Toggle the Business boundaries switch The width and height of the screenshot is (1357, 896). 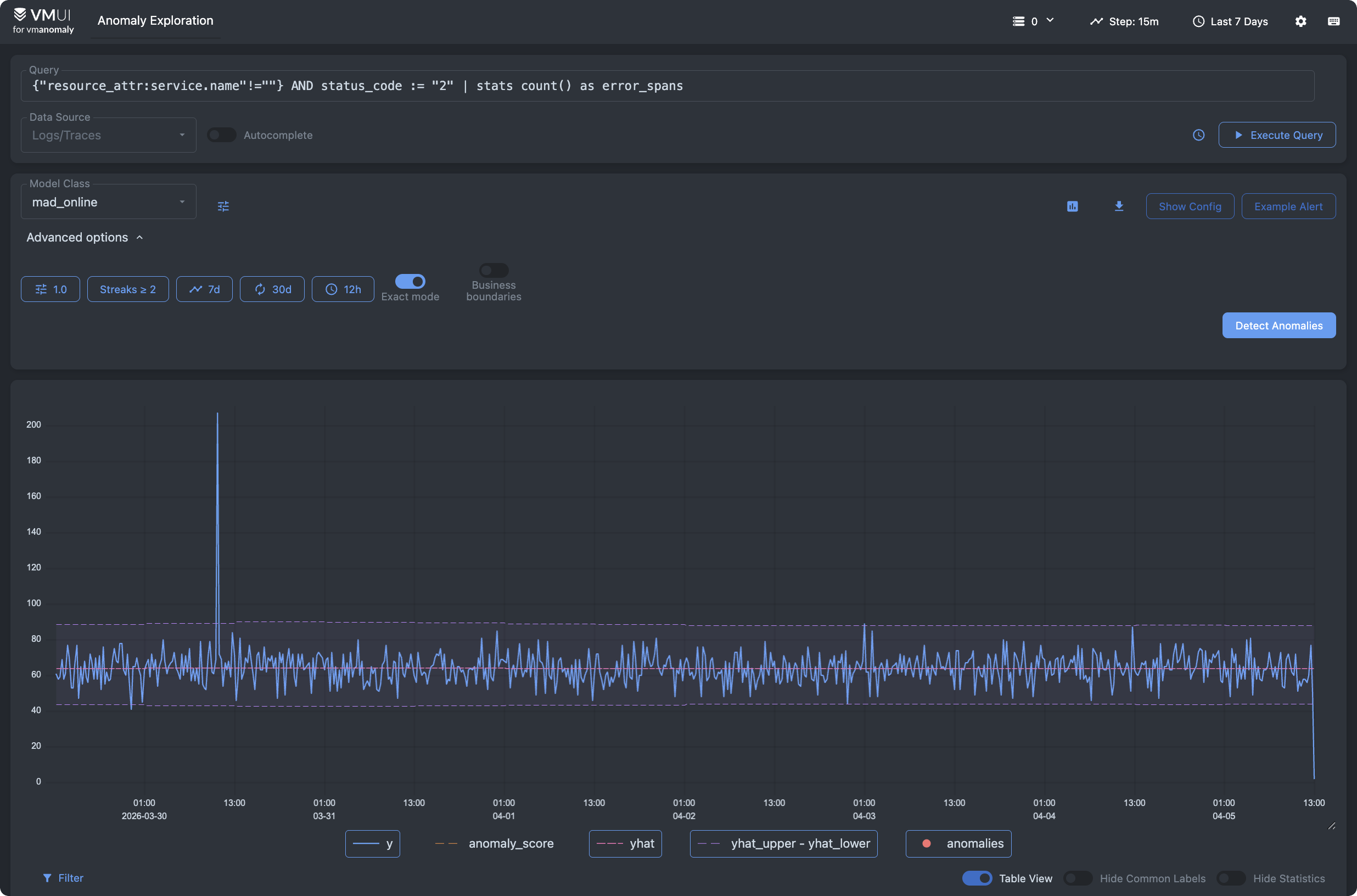pos(494,270)
